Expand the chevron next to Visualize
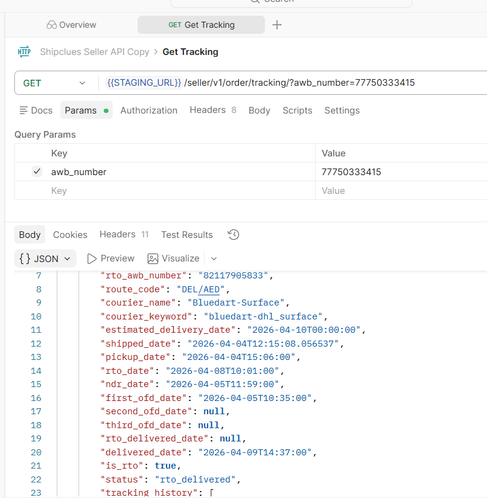 coord(214,259)
